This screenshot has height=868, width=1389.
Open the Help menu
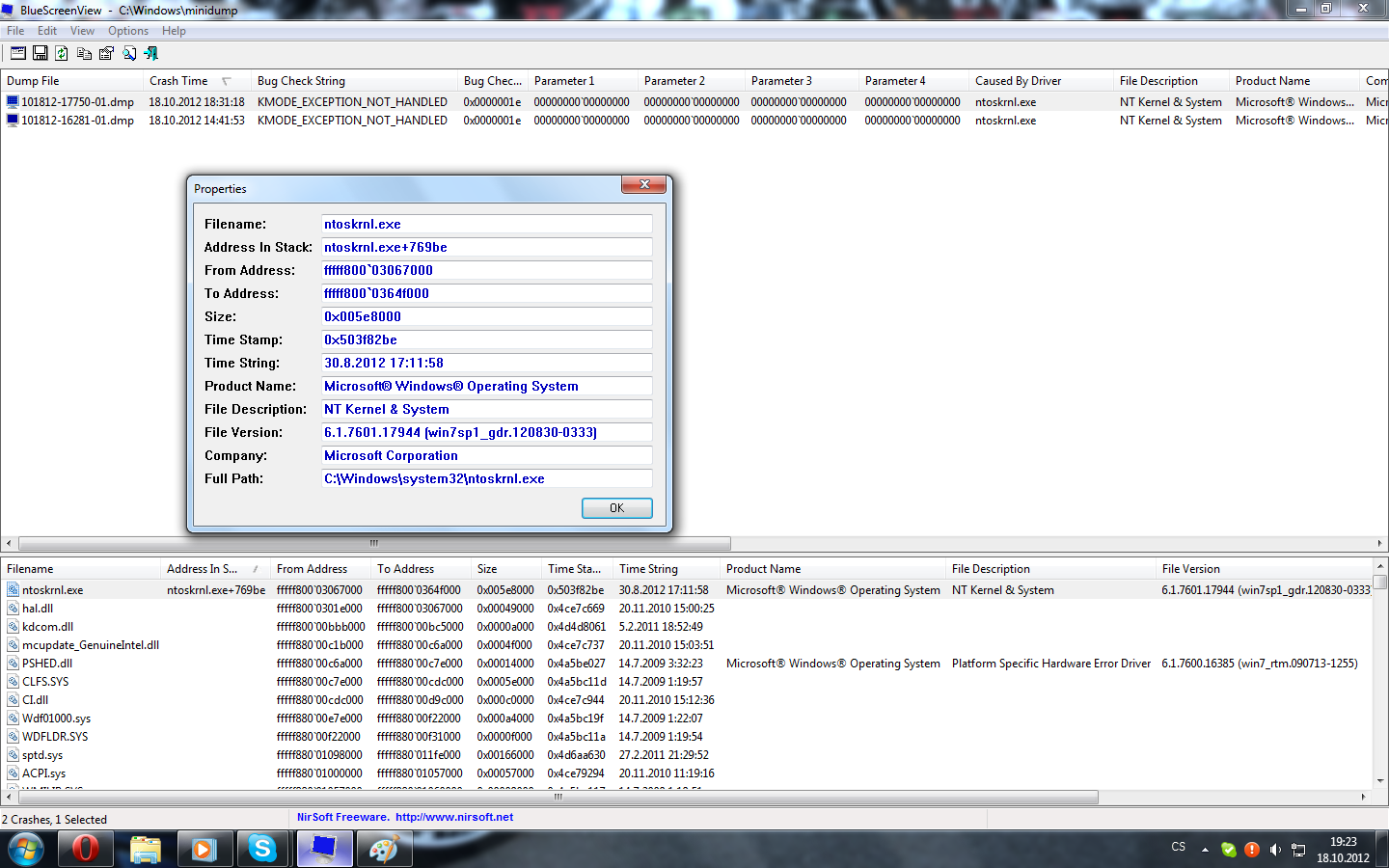click(174, 31)
